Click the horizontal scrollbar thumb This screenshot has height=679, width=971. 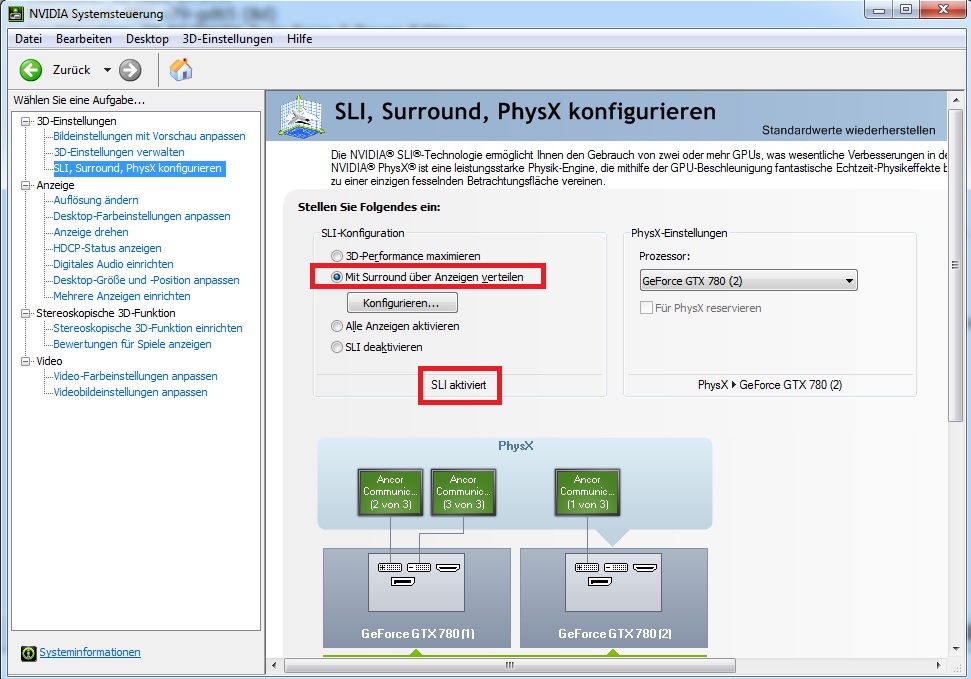pyautogui.click(x=510, y=666)
